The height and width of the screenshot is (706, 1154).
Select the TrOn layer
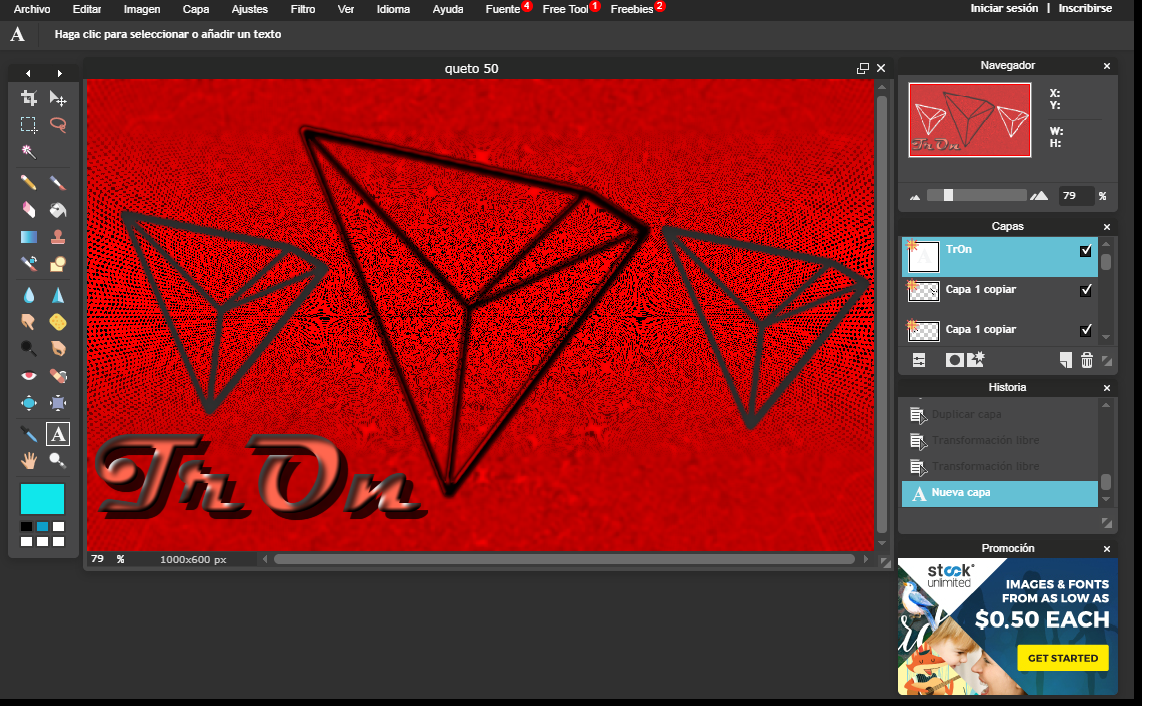(x=999, y=257)
